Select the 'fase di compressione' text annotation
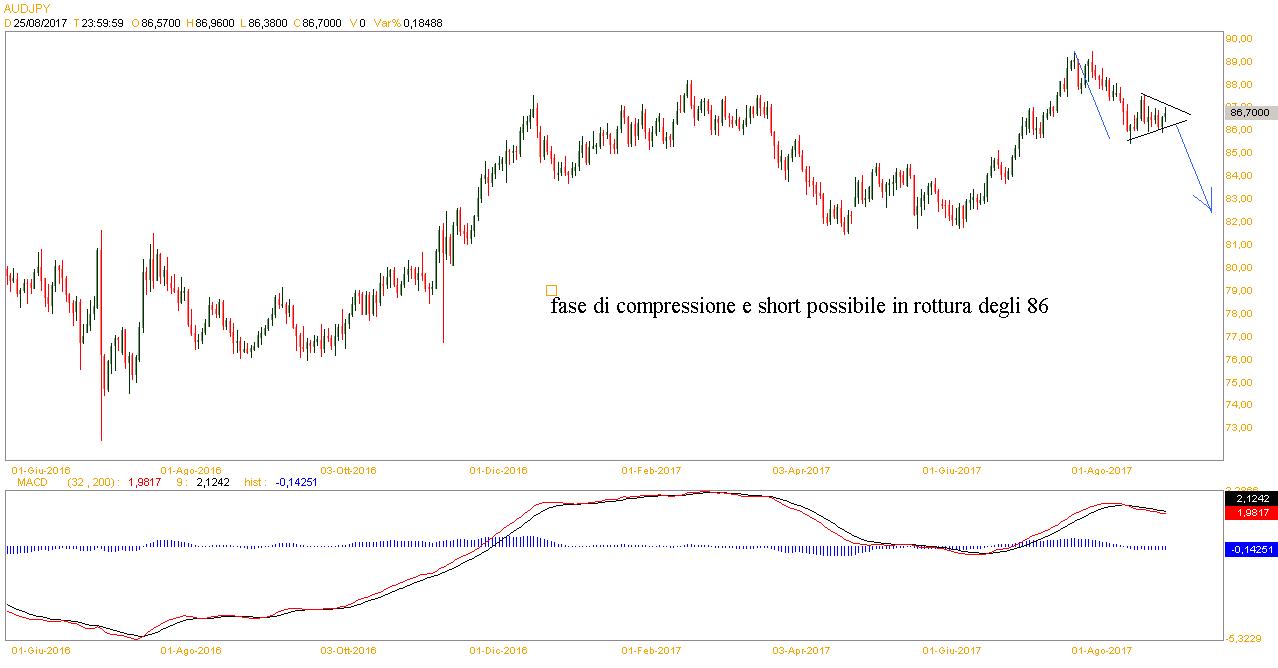 click(x=799, y=307)
